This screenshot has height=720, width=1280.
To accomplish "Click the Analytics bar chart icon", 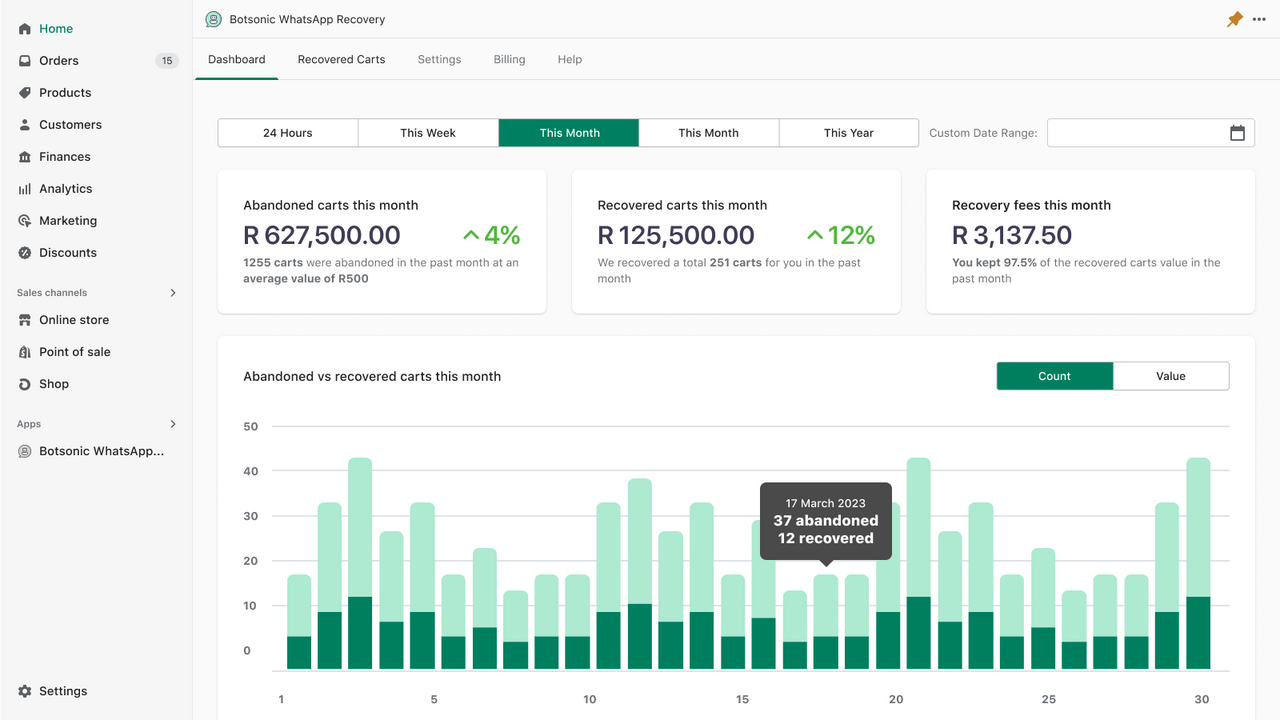I will (x=25, y=189).
